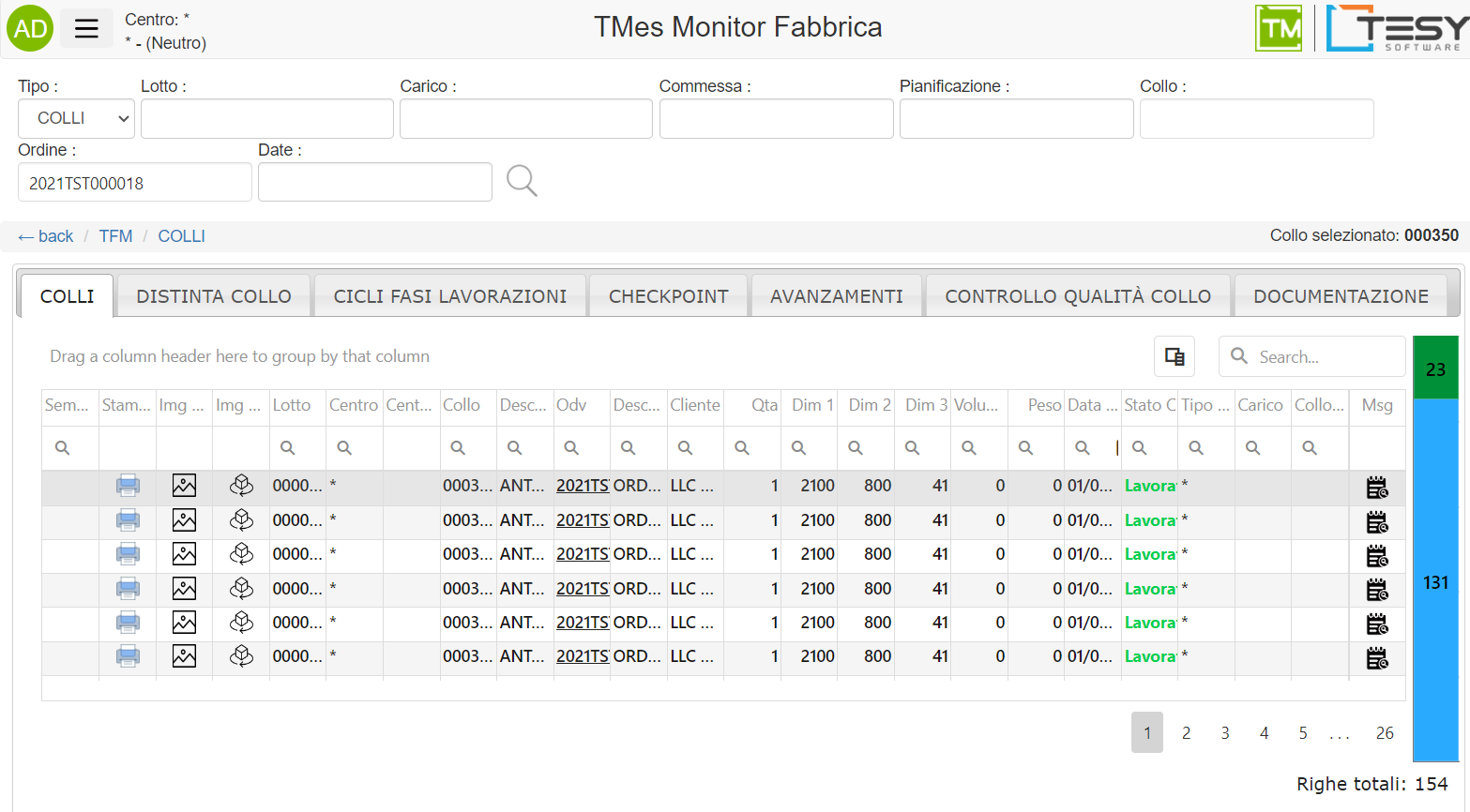Image resolution: width=1470 pixels, height=812 pixels.
Task: Open the message notes icon in the first row
Action: 1376,487
